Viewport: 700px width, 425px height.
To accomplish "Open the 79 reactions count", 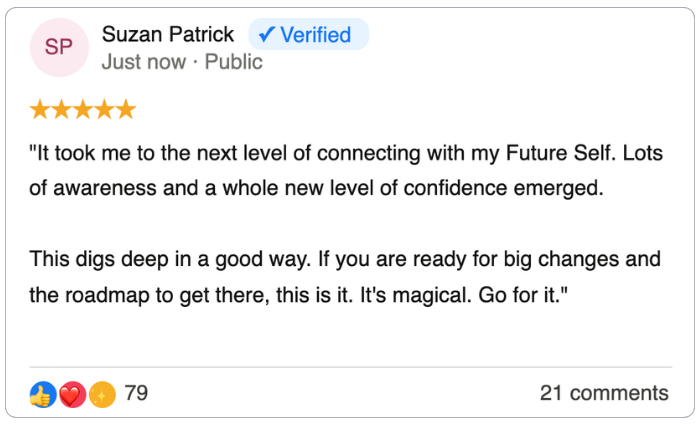I will click(136, 393).
